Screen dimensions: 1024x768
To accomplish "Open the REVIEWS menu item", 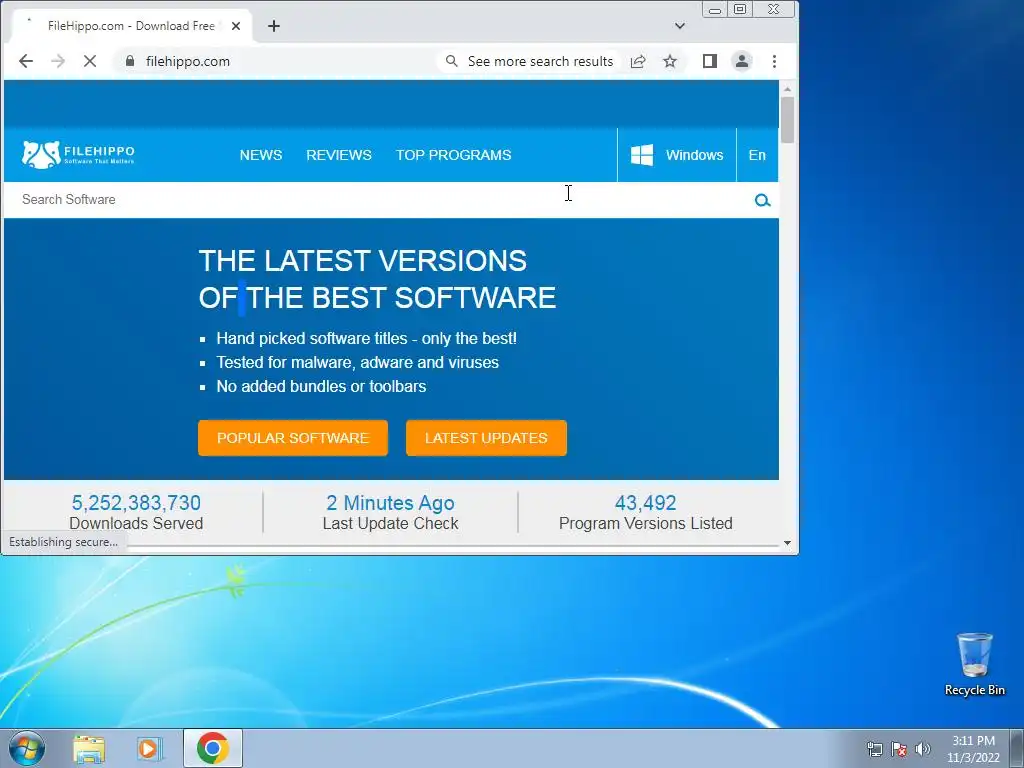I will [x=339, y=155].
